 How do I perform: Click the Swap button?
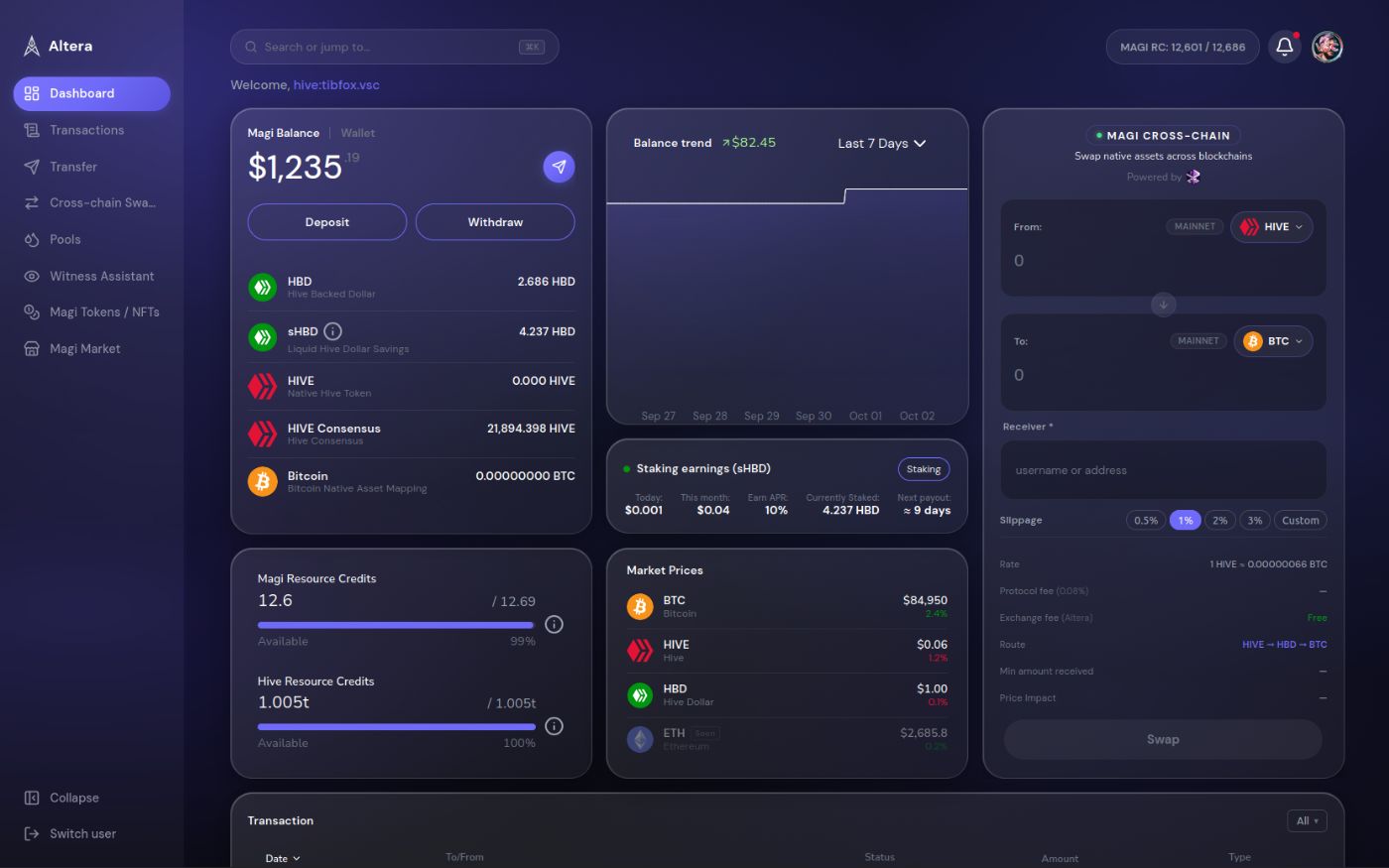click(x=1163, y=739)
